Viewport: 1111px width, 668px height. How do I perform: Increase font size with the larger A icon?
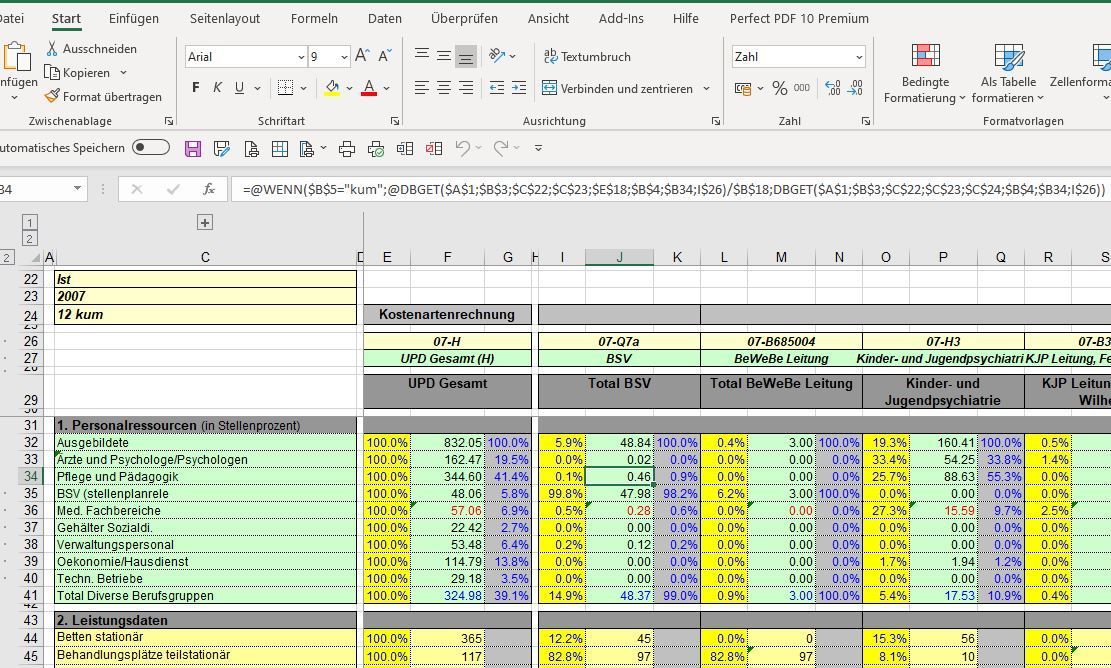click(362, 57)
